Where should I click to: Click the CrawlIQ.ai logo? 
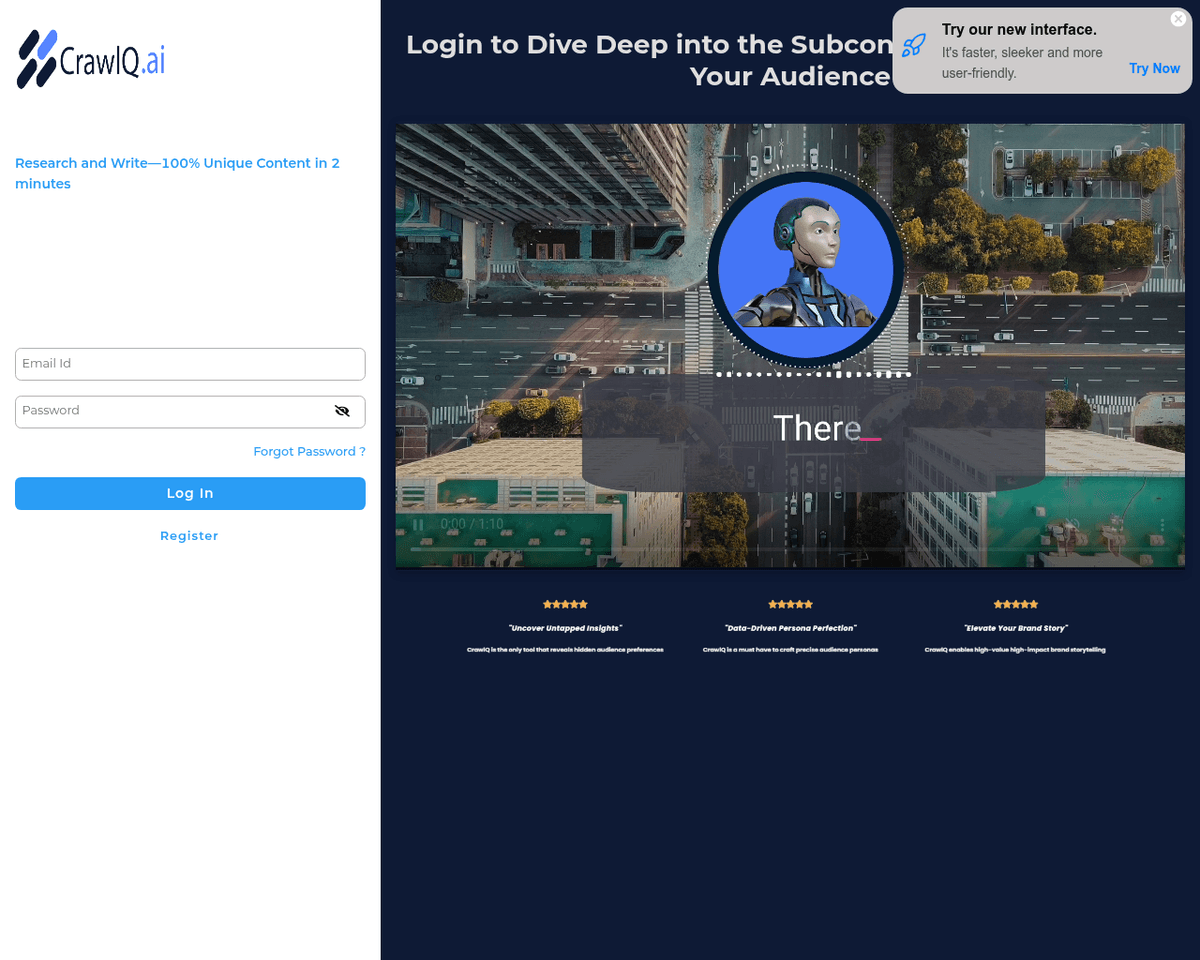click(91, 60)
